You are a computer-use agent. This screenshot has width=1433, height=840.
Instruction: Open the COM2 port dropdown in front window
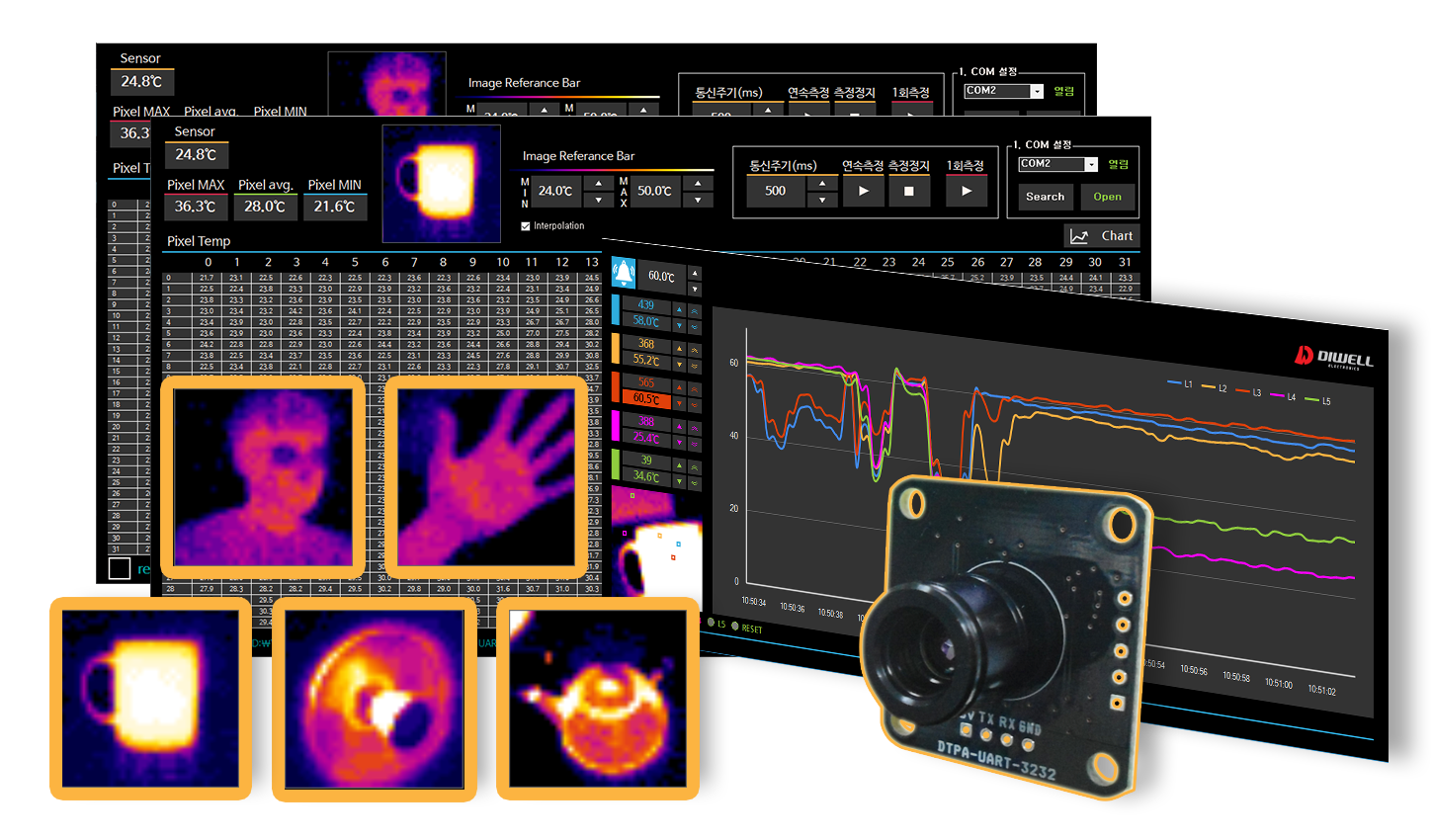pyautogui.click(x=1091, y=164)
